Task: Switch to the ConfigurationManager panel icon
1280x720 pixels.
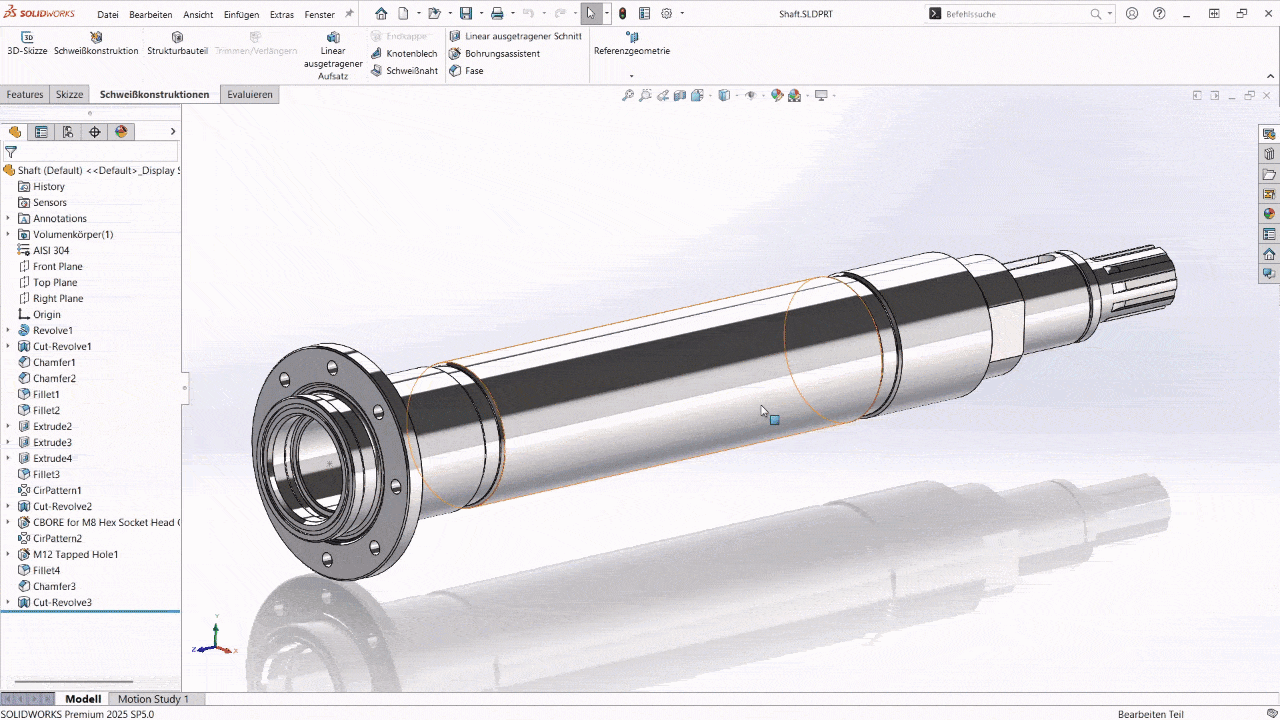Action: 67,131
